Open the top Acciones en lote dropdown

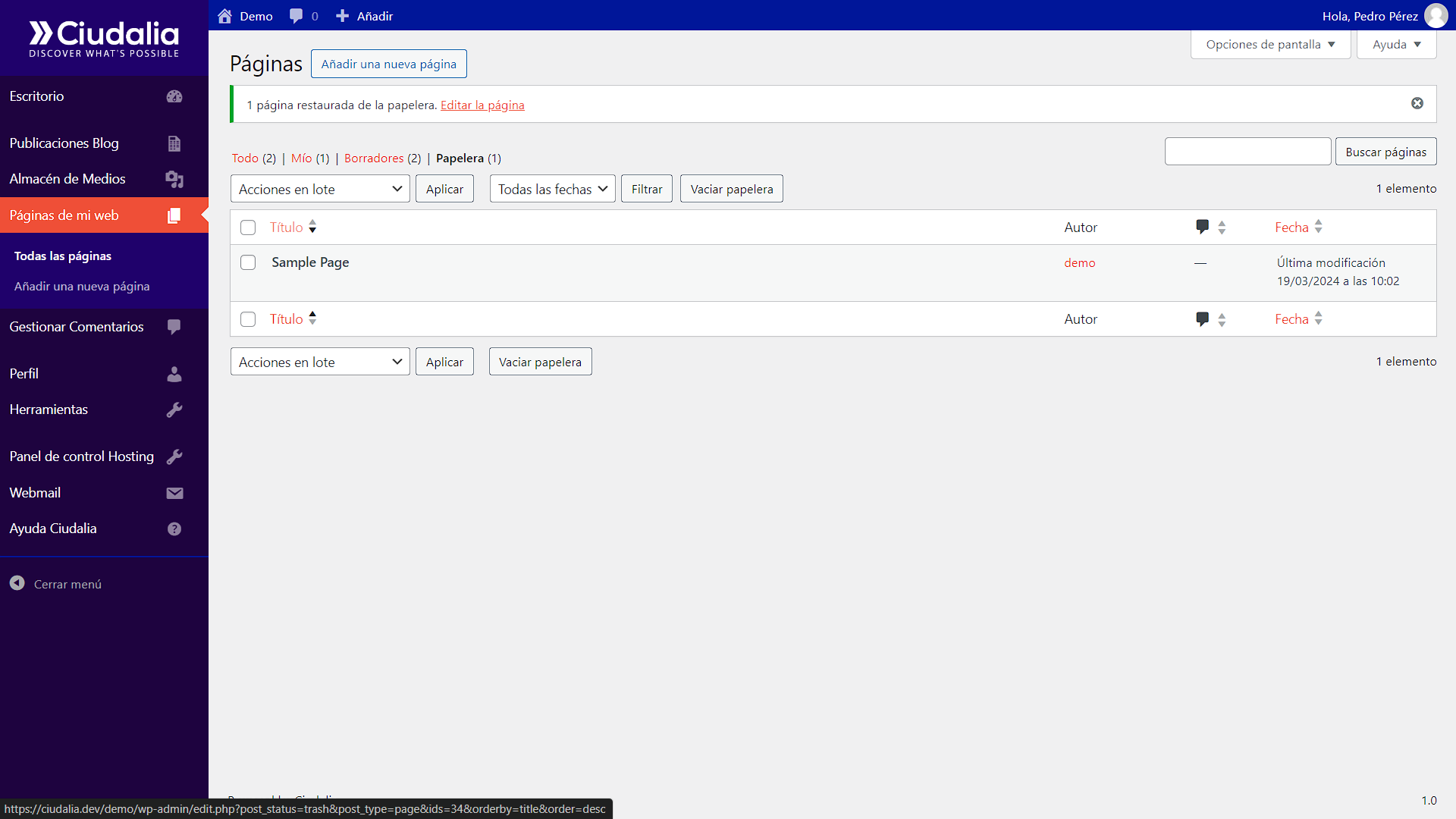(x=320, y=189)
